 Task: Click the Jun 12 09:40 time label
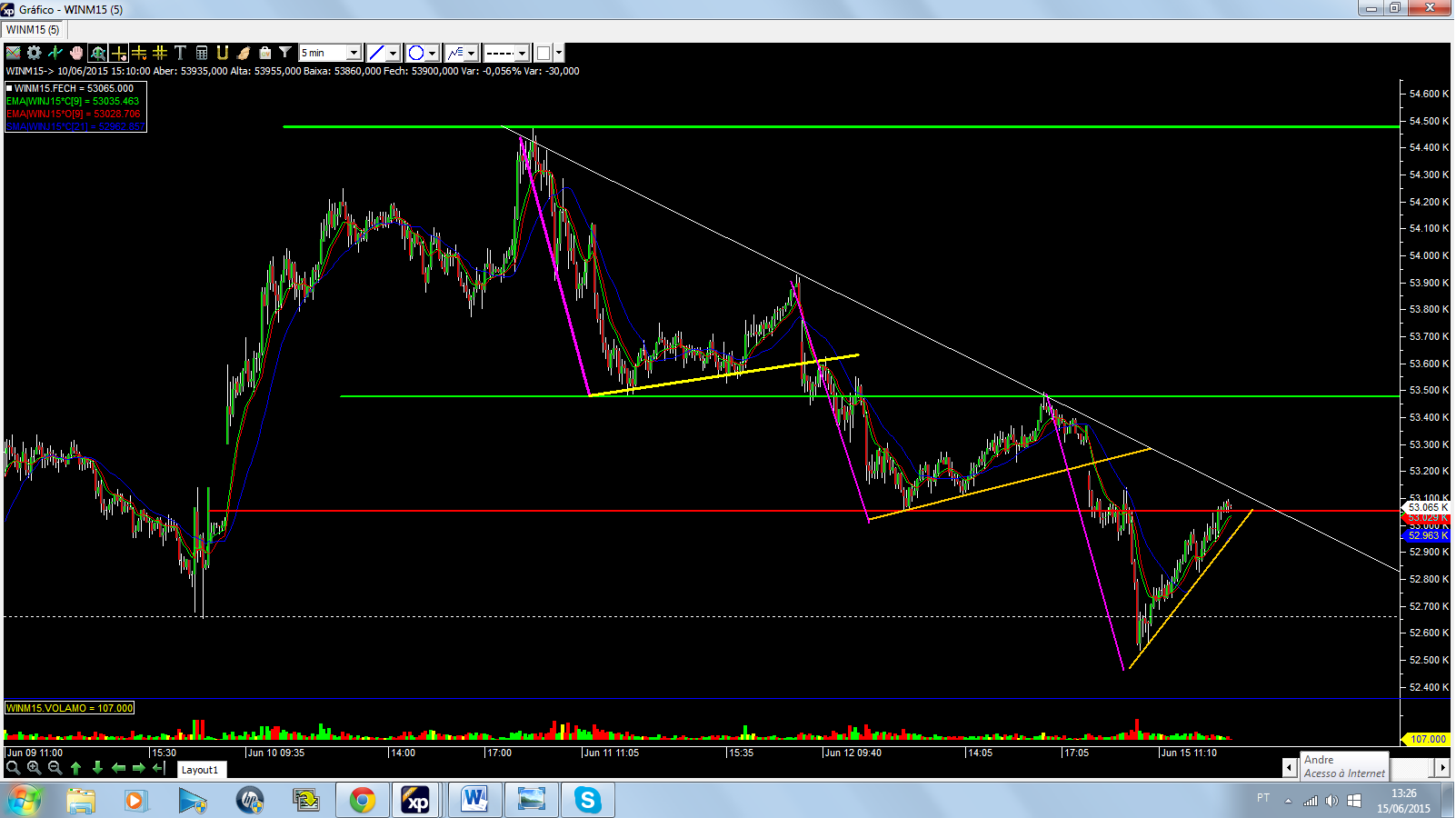(x=853, y=753)
